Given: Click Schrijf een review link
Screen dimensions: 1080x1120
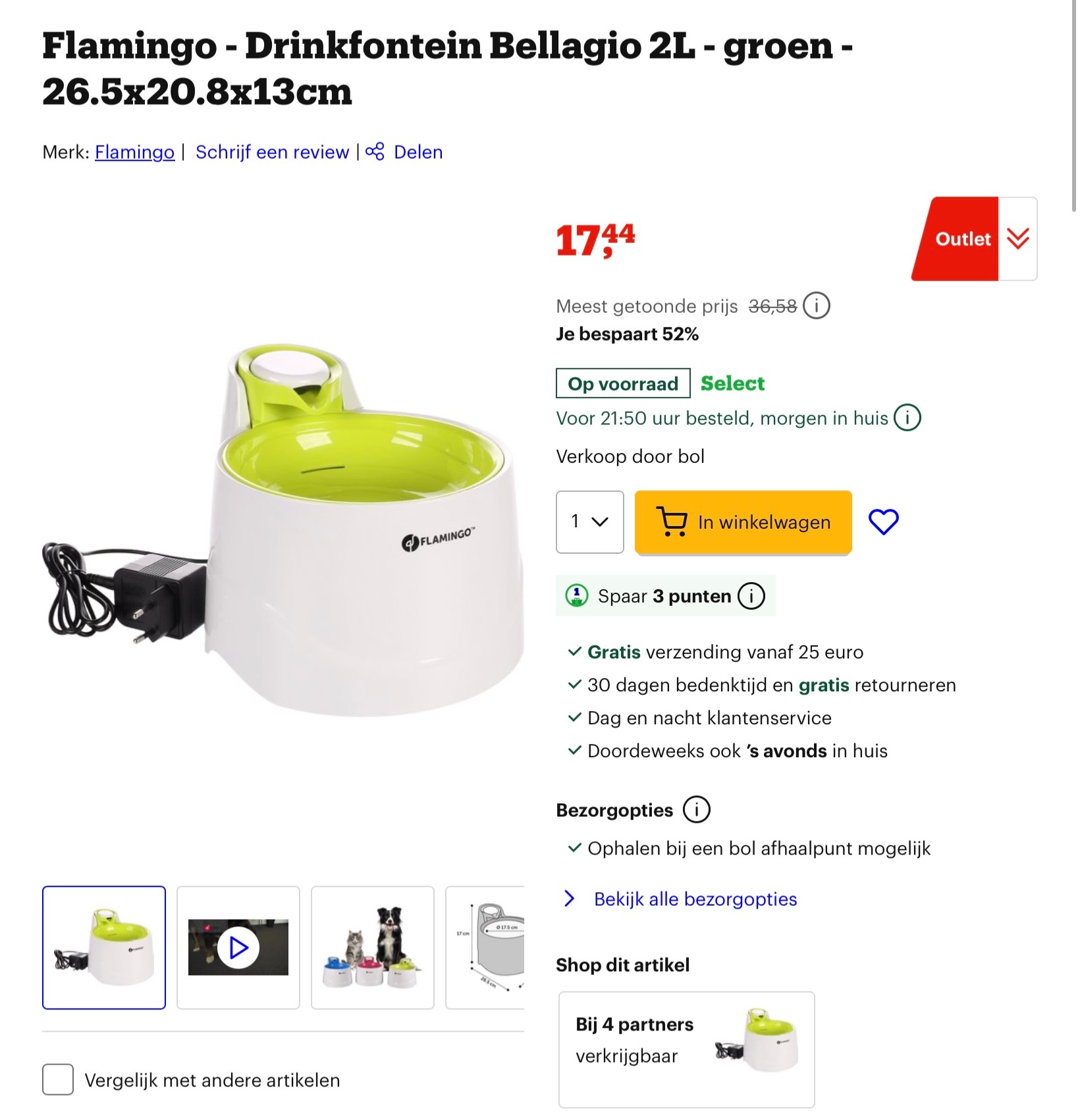Looking at the screenshot, I should click(x=272, y=152).
